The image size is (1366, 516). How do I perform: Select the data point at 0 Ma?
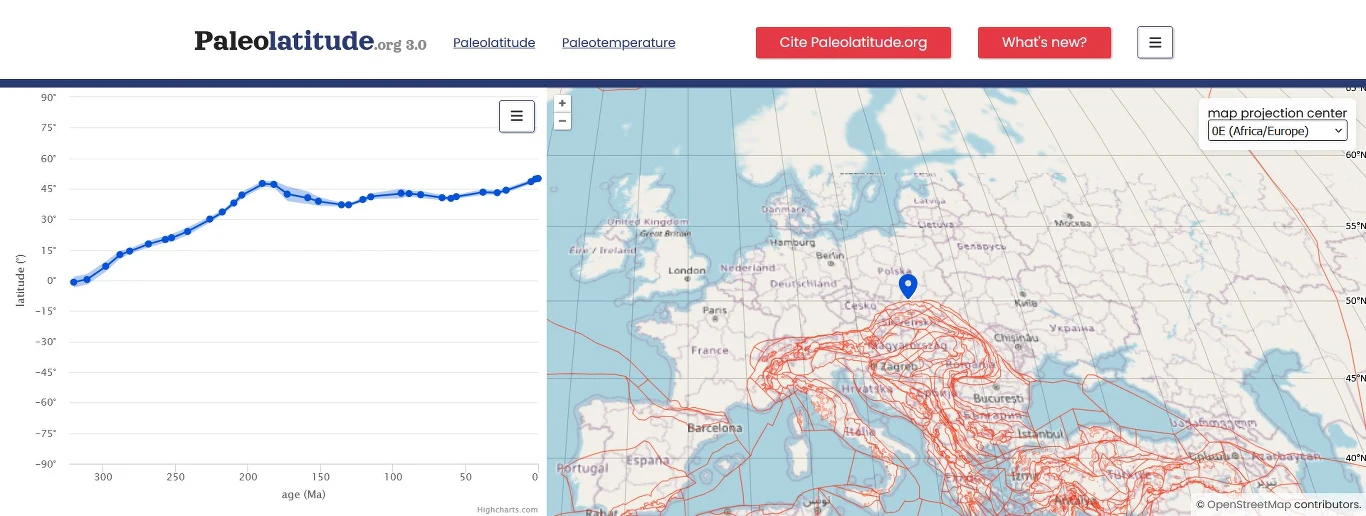click(538, 178)
